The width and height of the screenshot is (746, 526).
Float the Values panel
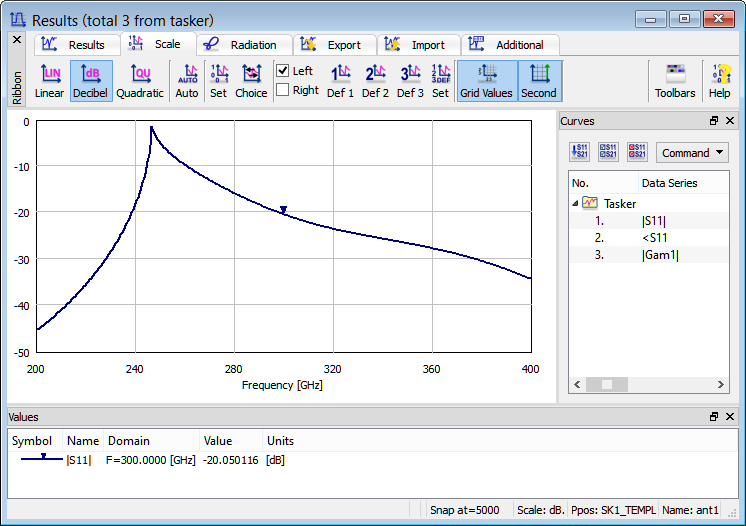point(714,416)
